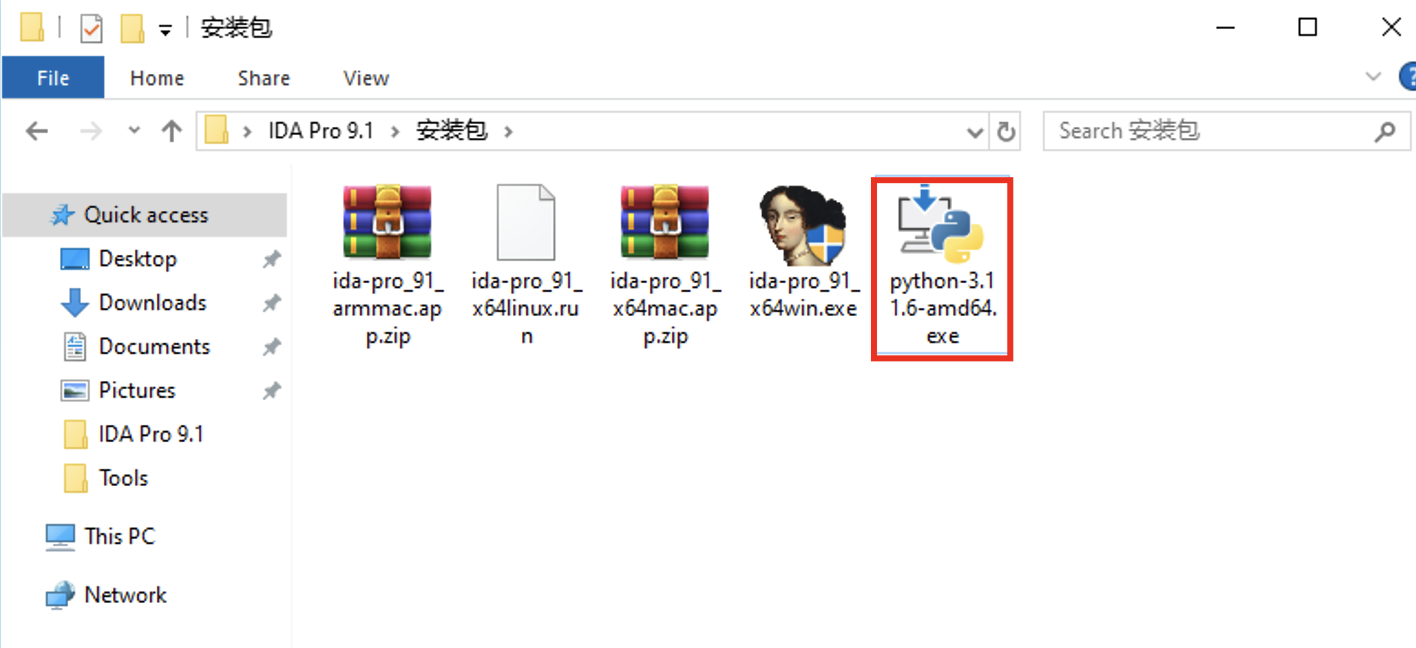Select Quick access in navigation pane
Screen dimensions: 1416x648
[x=145, y=215]
